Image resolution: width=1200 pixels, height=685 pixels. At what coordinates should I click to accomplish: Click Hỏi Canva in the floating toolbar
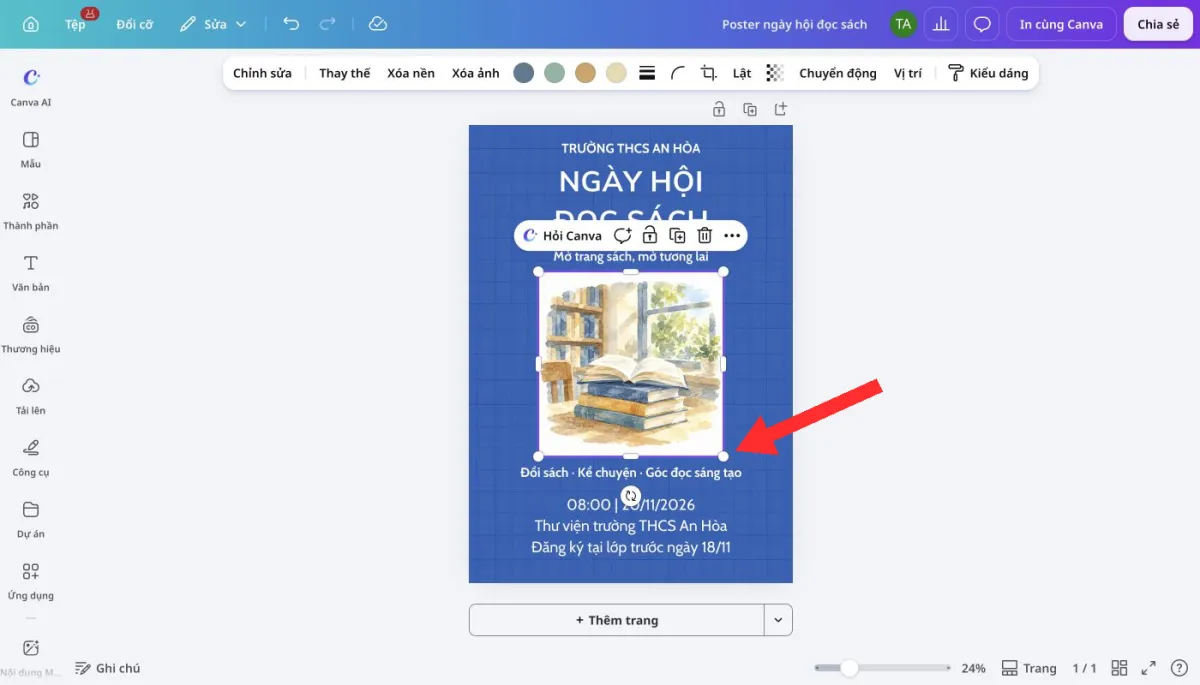[x=563, y=236]
